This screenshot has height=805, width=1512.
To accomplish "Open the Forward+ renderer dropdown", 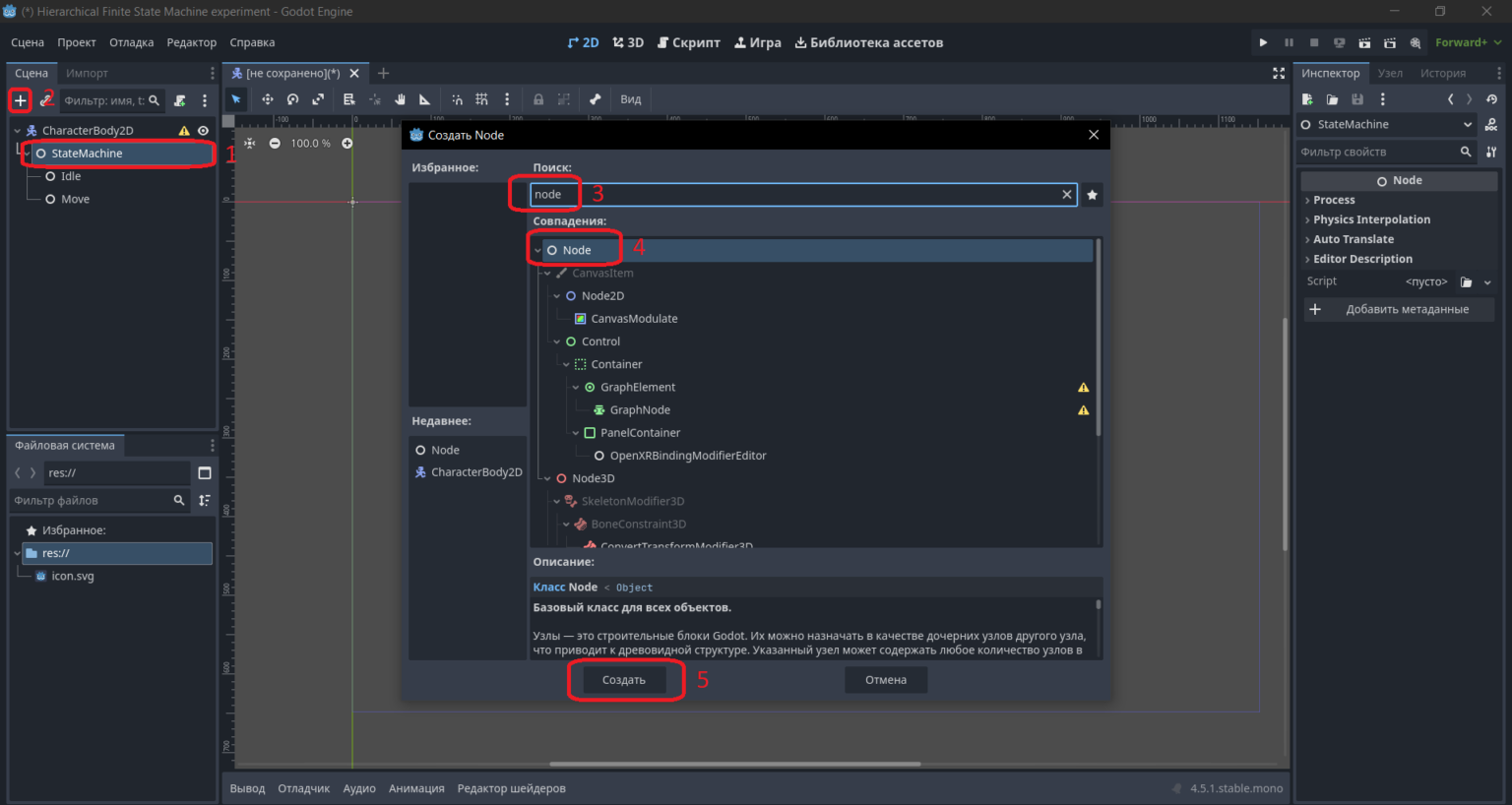I will click(1468, 42).
